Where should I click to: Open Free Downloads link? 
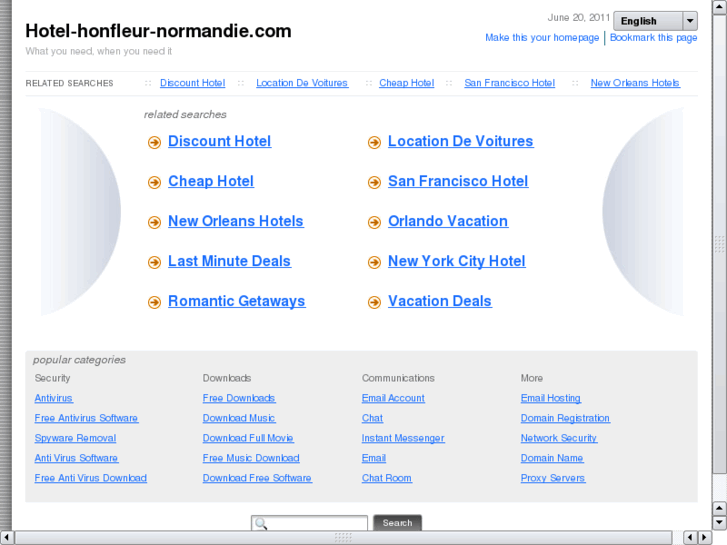click(239, 398)
